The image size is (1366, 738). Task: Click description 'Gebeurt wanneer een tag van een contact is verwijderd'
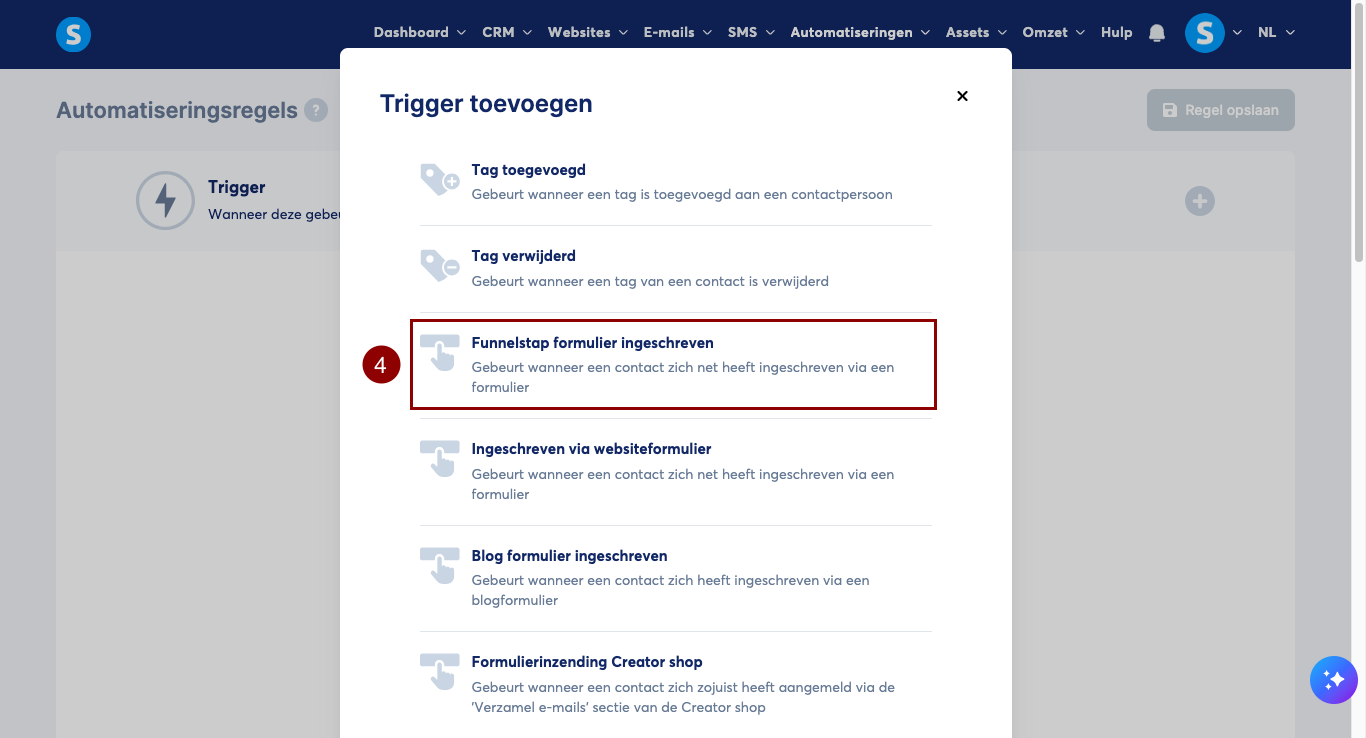[650, 281]
